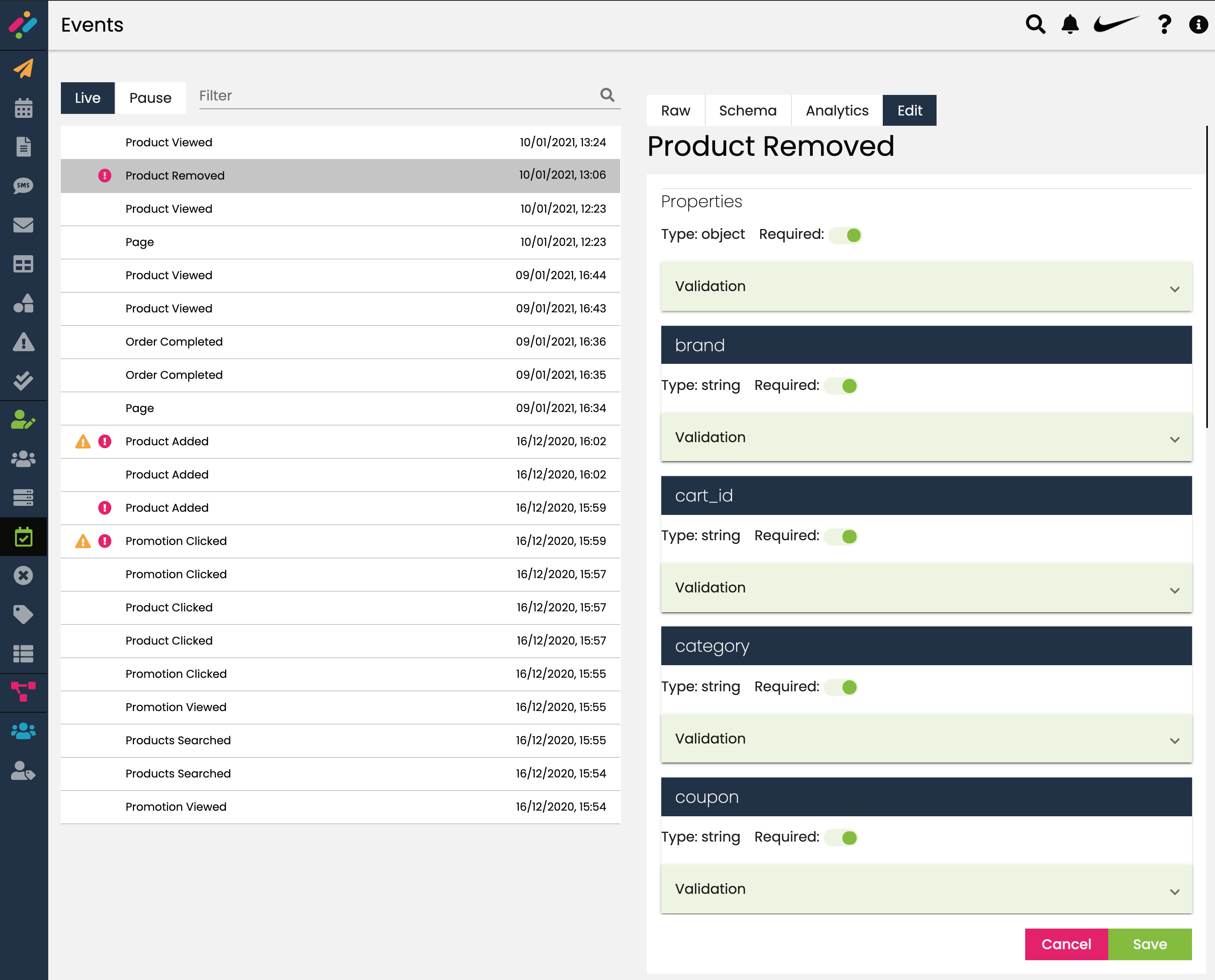Click the notification bell icon
1215x980 pixels.
1070,24
